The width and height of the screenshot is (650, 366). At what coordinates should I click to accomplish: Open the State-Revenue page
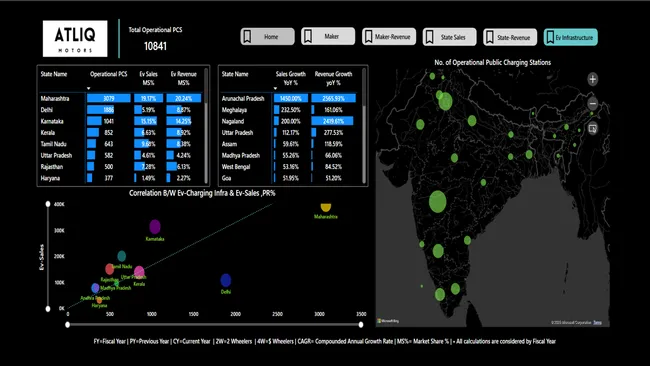[510, 37]
